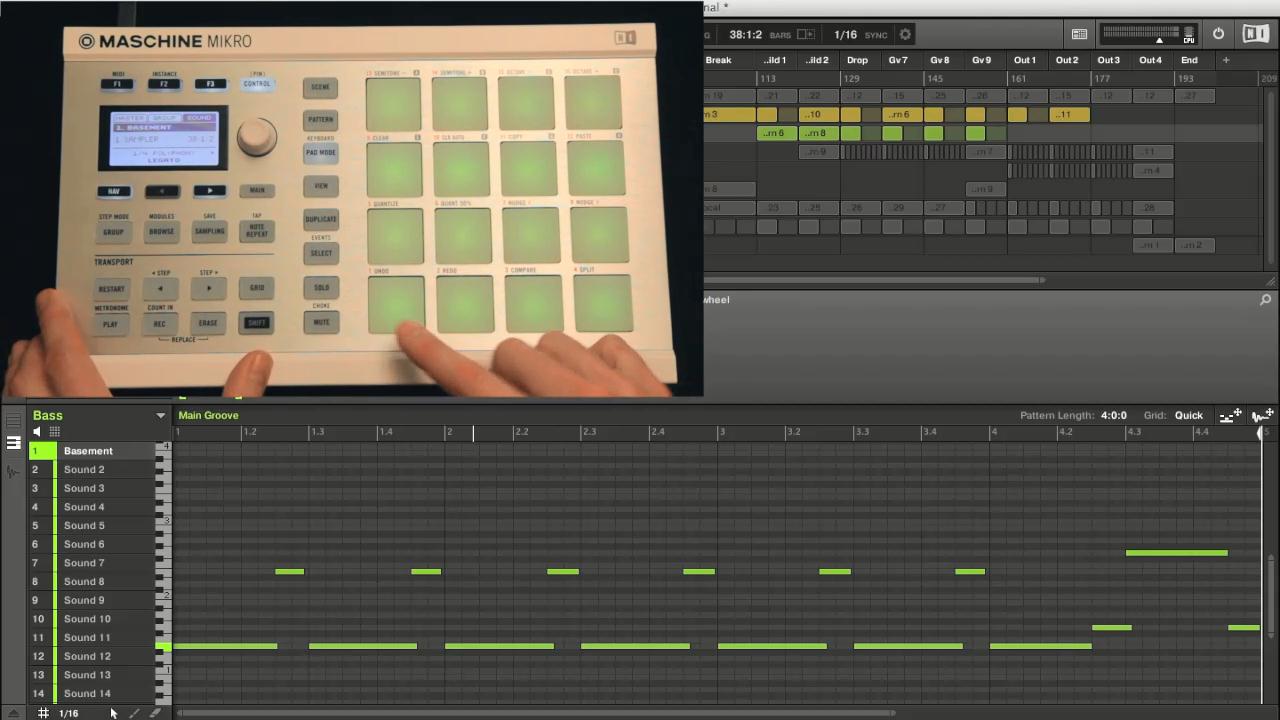Click the BARS time format label
The height and width of the screenshot is (720, 1280).
point(780,35)
